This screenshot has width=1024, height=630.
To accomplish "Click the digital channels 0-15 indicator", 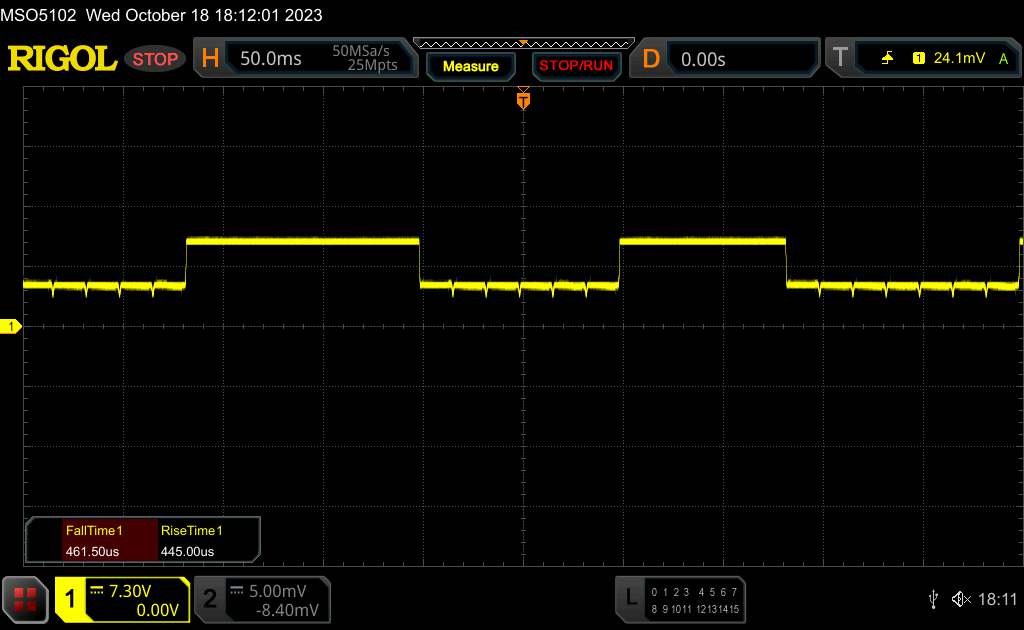I will [695, 601].
